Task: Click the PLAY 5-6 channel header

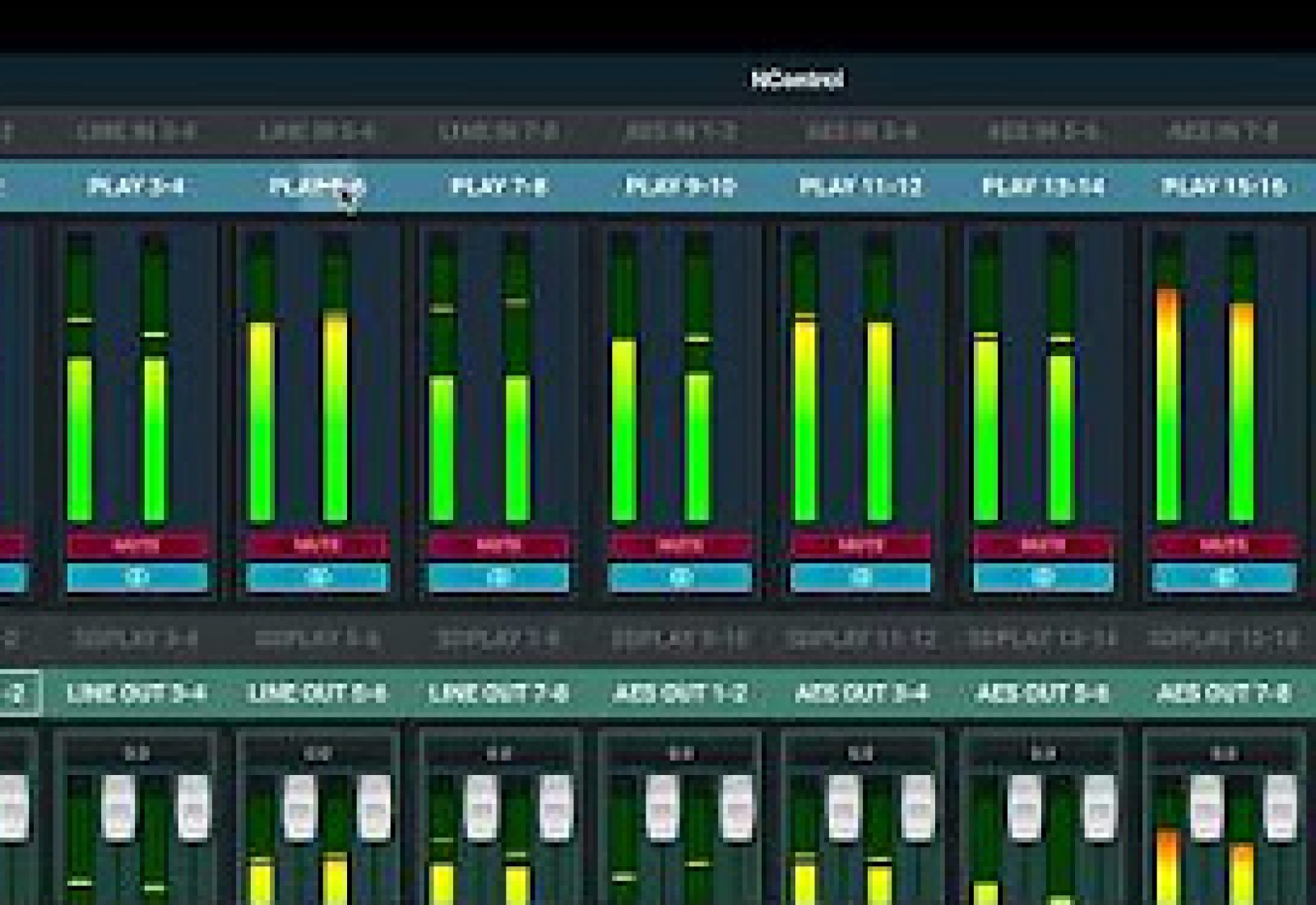Action: 317,187
